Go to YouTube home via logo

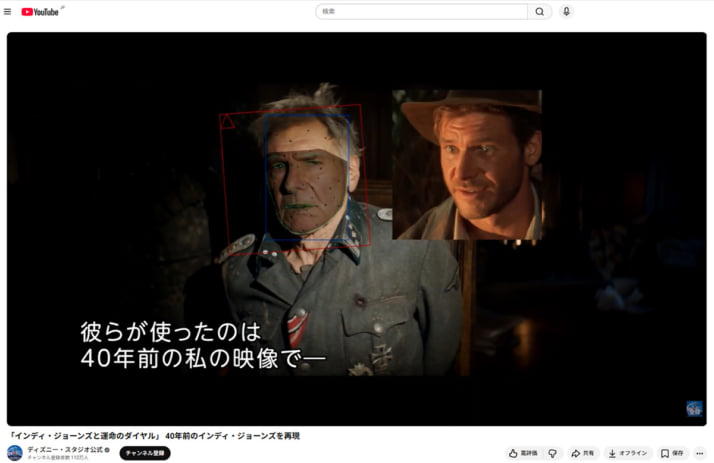point(40,12)
